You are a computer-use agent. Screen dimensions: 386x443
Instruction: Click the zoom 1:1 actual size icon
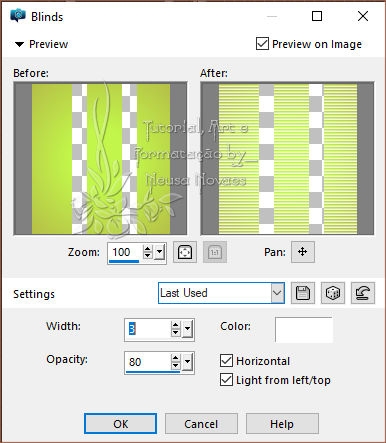215,252
